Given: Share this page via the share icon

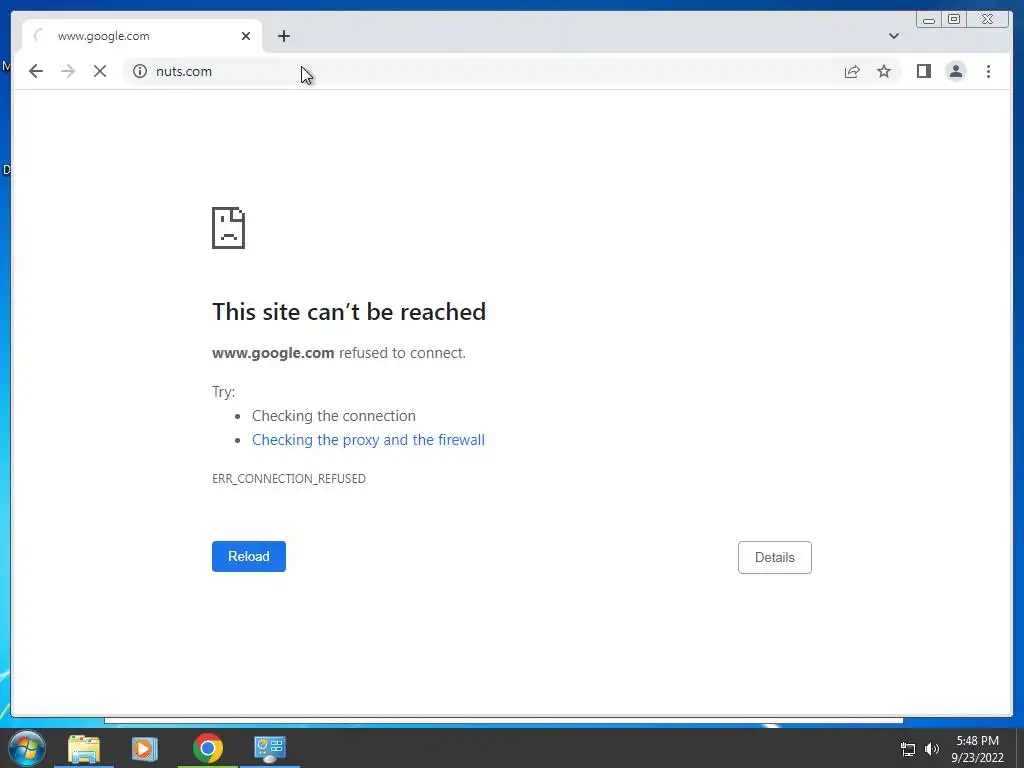Looking at the screenshot, I should 852,71.
